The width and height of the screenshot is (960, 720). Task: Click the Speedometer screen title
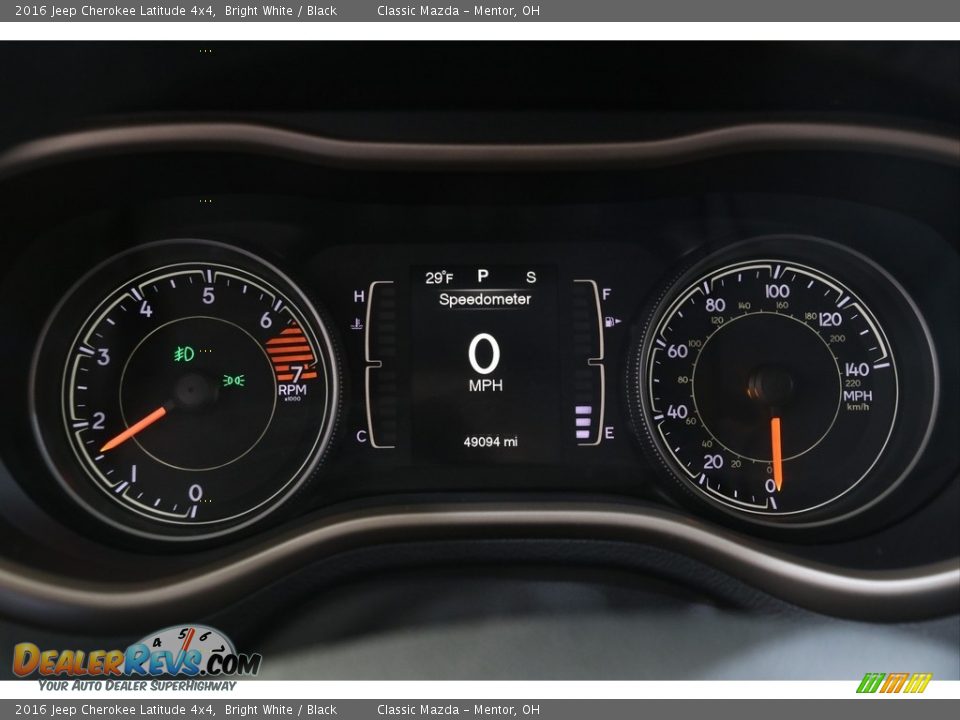click(x=485, y=299)
